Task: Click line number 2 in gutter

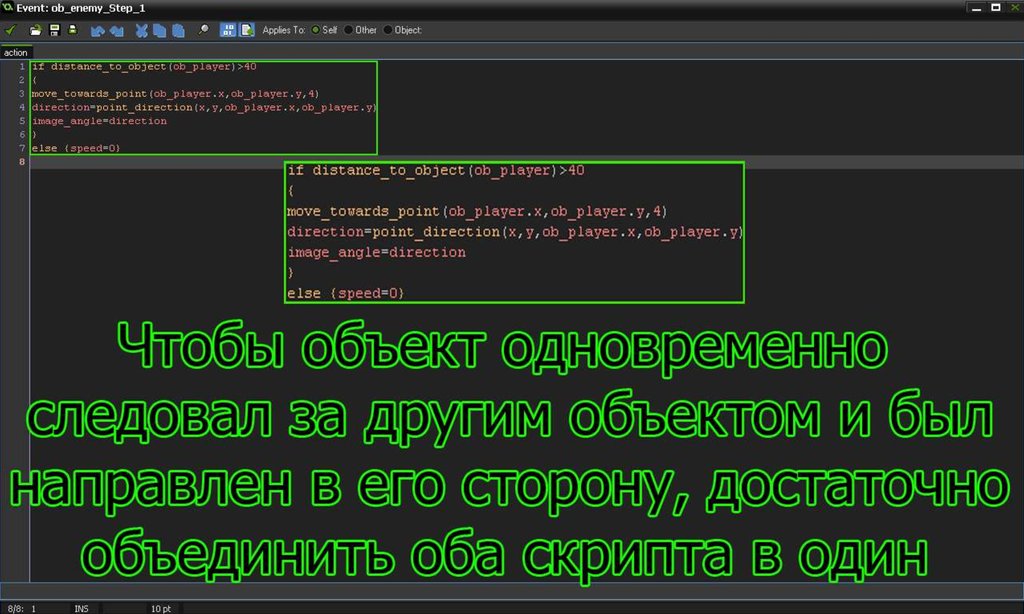Action: pyautogui.click(x=22, y=80)
